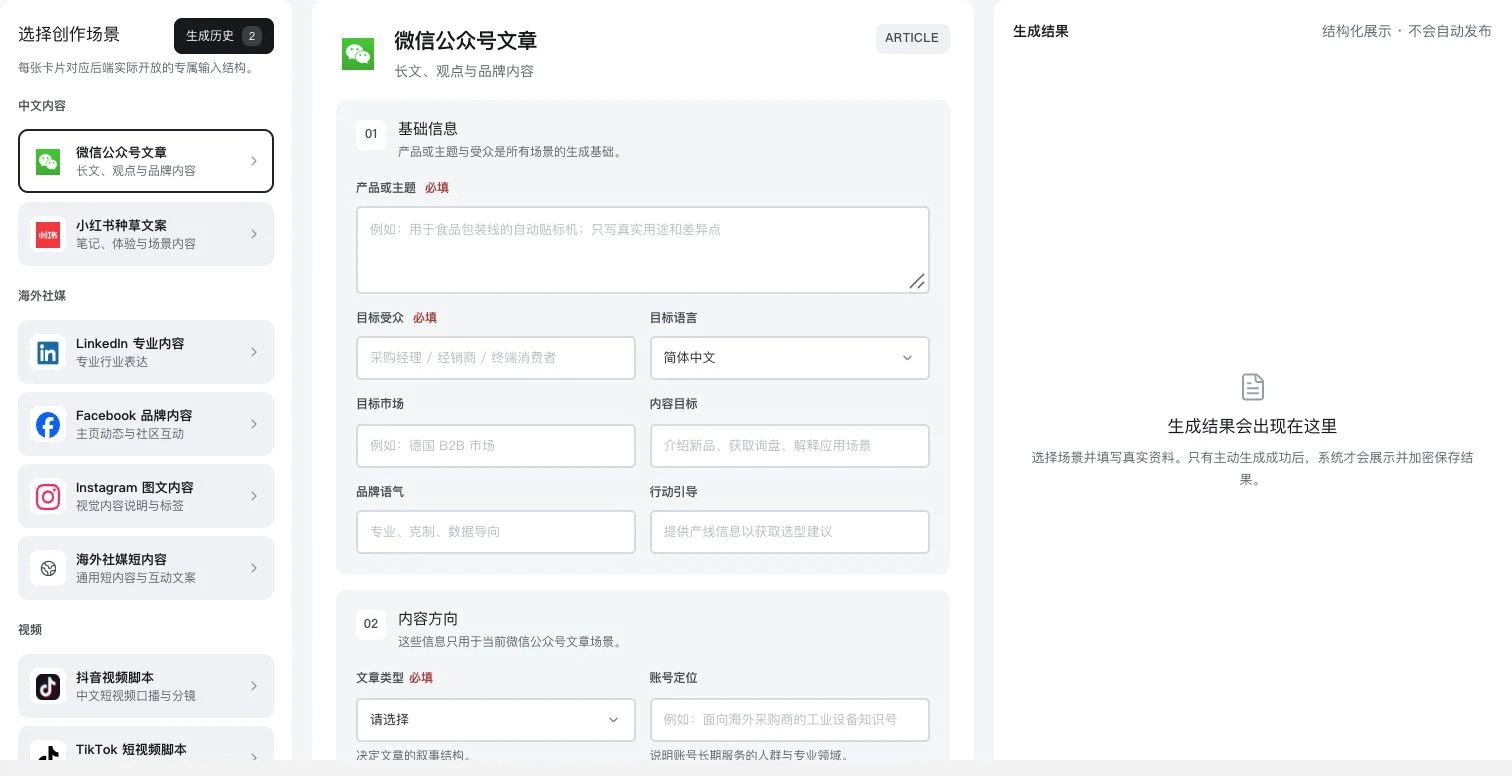Click the 02 step badge of 内容方向

371,624
